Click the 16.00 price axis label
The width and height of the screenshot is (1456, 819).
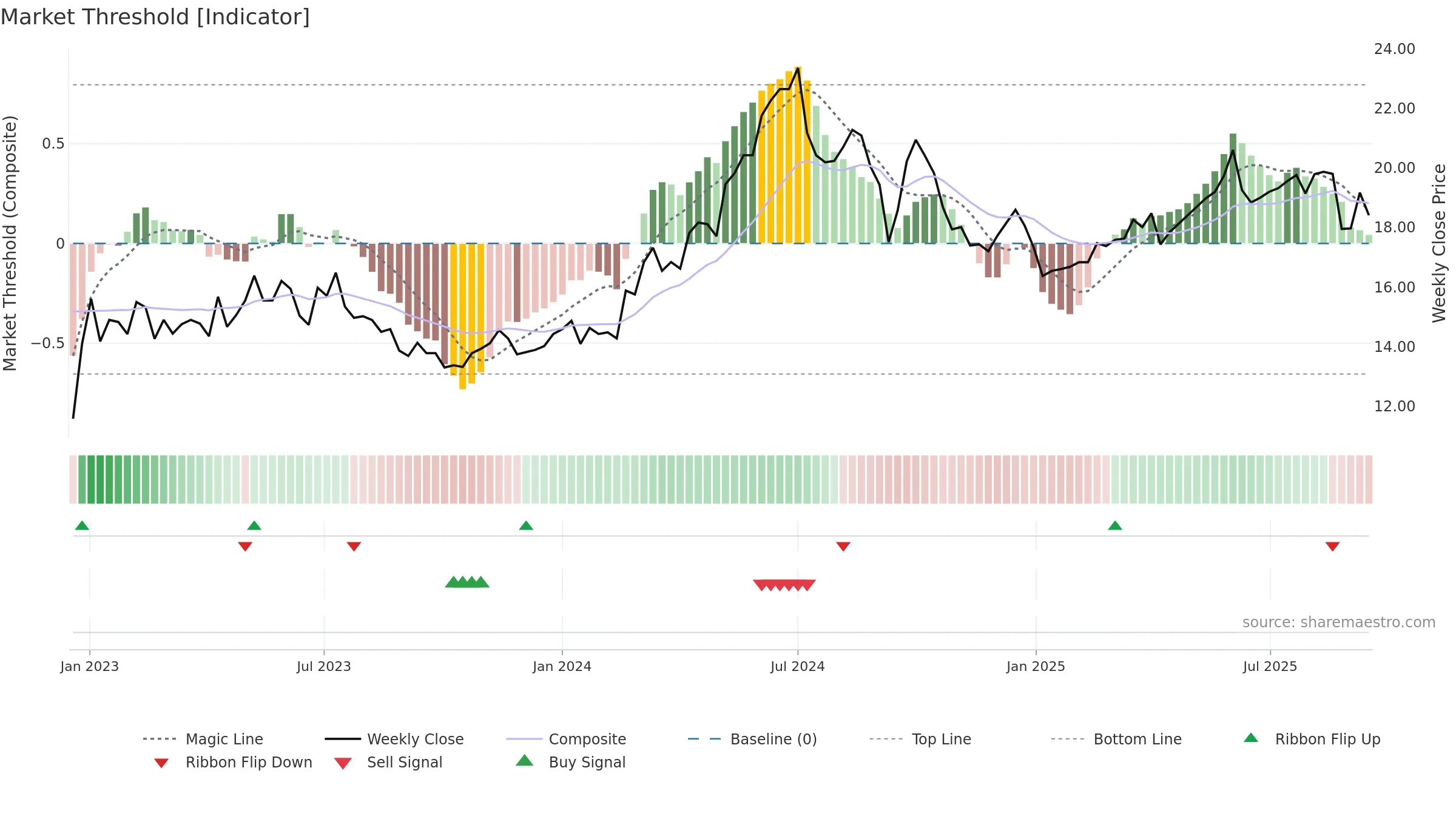(x=1395, y=288)
